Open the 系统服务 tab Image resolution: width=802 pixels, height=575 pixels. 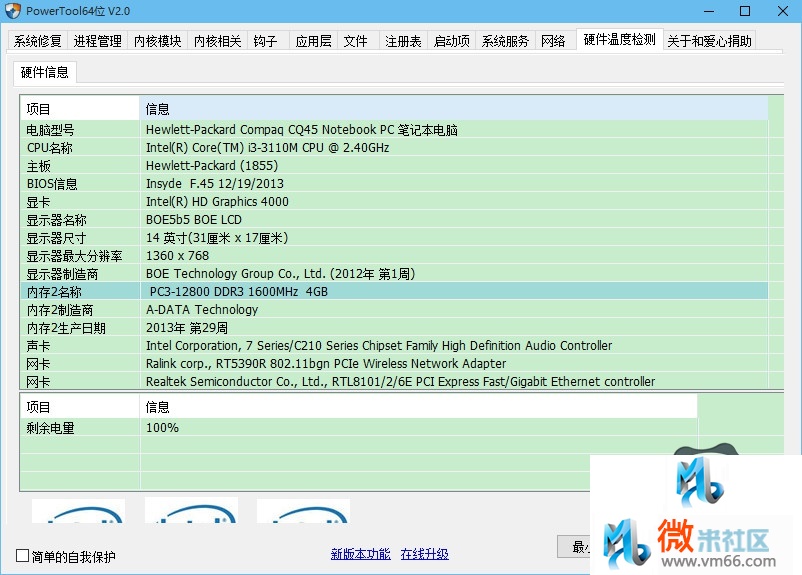coord(505,41)
